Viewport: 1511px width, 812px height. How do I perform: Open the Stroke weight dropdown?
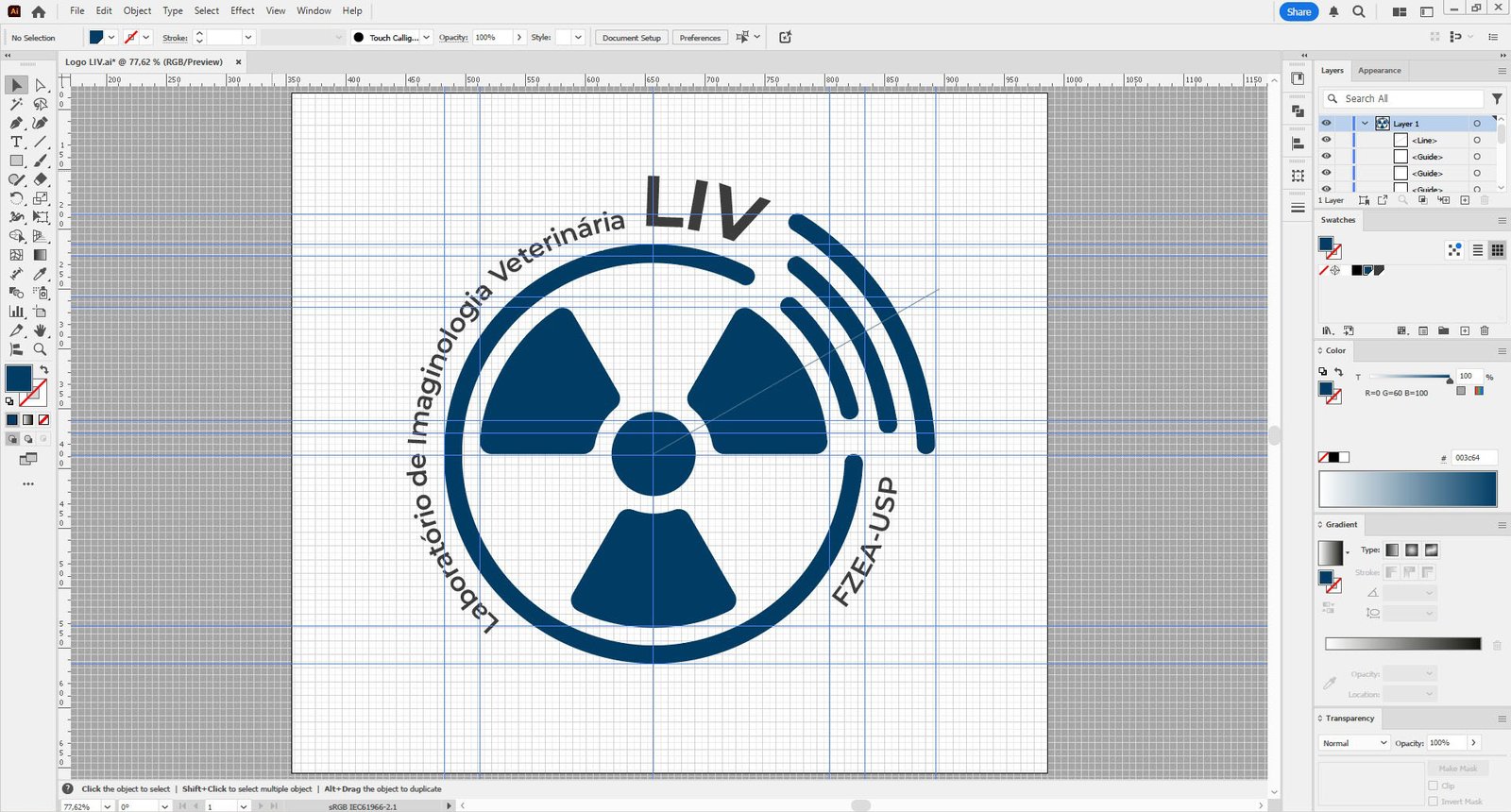(x=248, y=38)
